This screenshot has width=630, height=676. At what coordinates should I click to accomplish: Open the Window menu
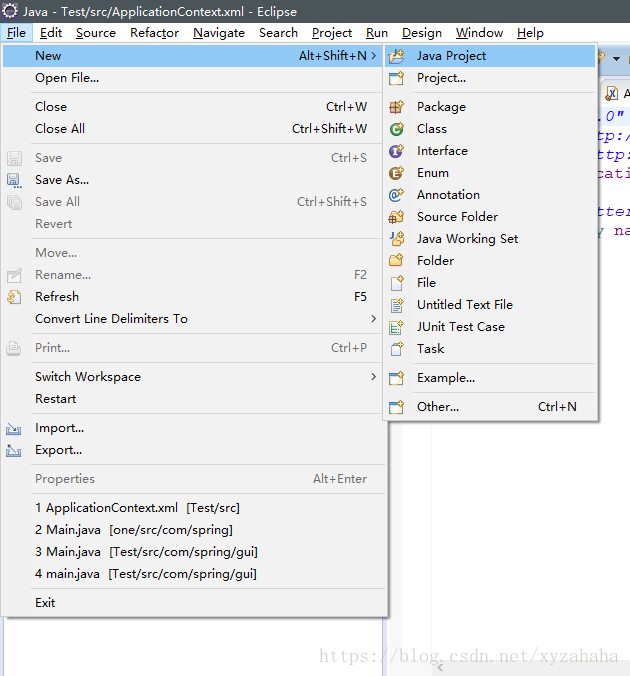pos(480,33)
